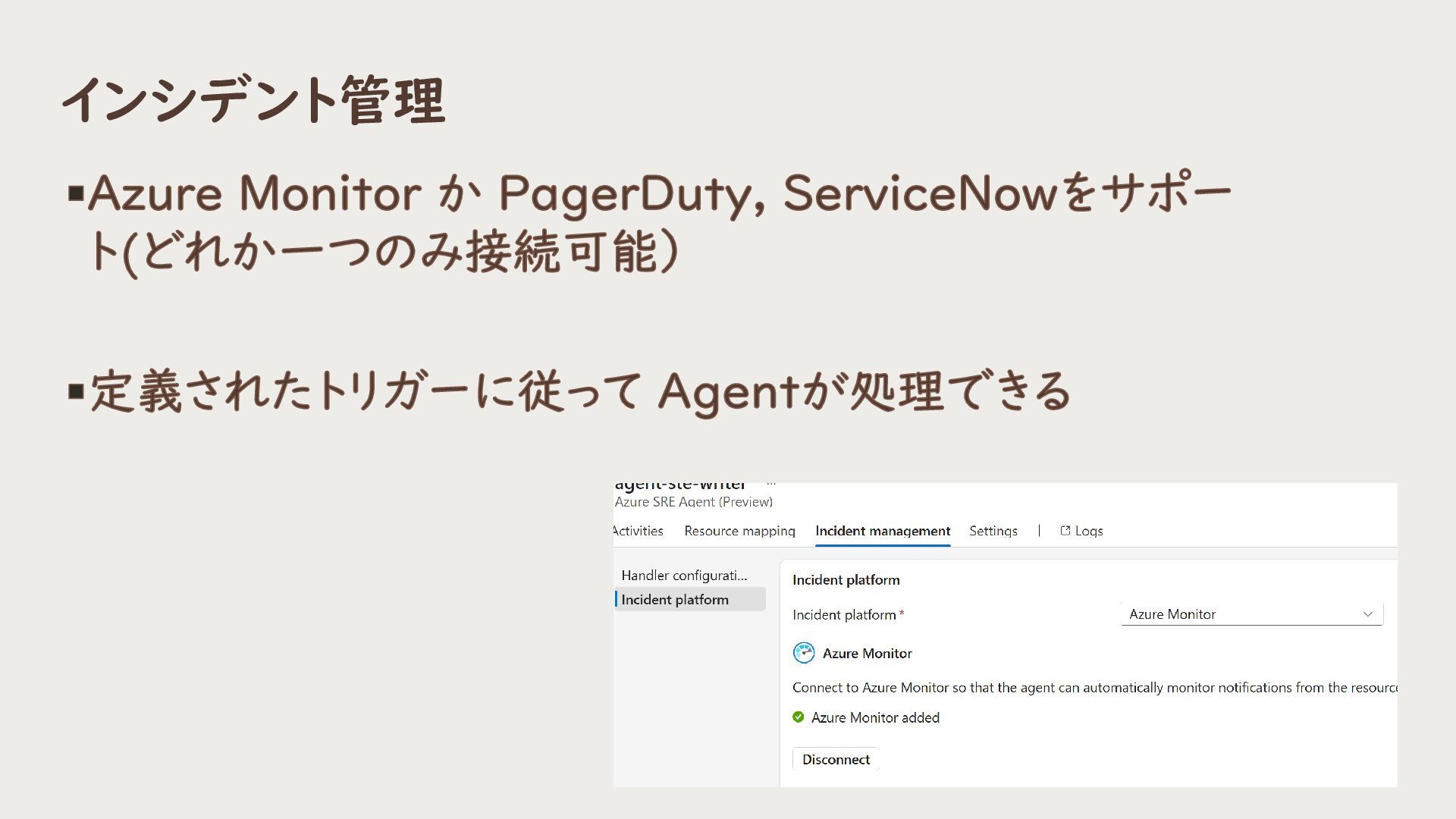This screenshot has width=1456, height=819.
Task: Open the Activities tab
Action: pos(638,531)
